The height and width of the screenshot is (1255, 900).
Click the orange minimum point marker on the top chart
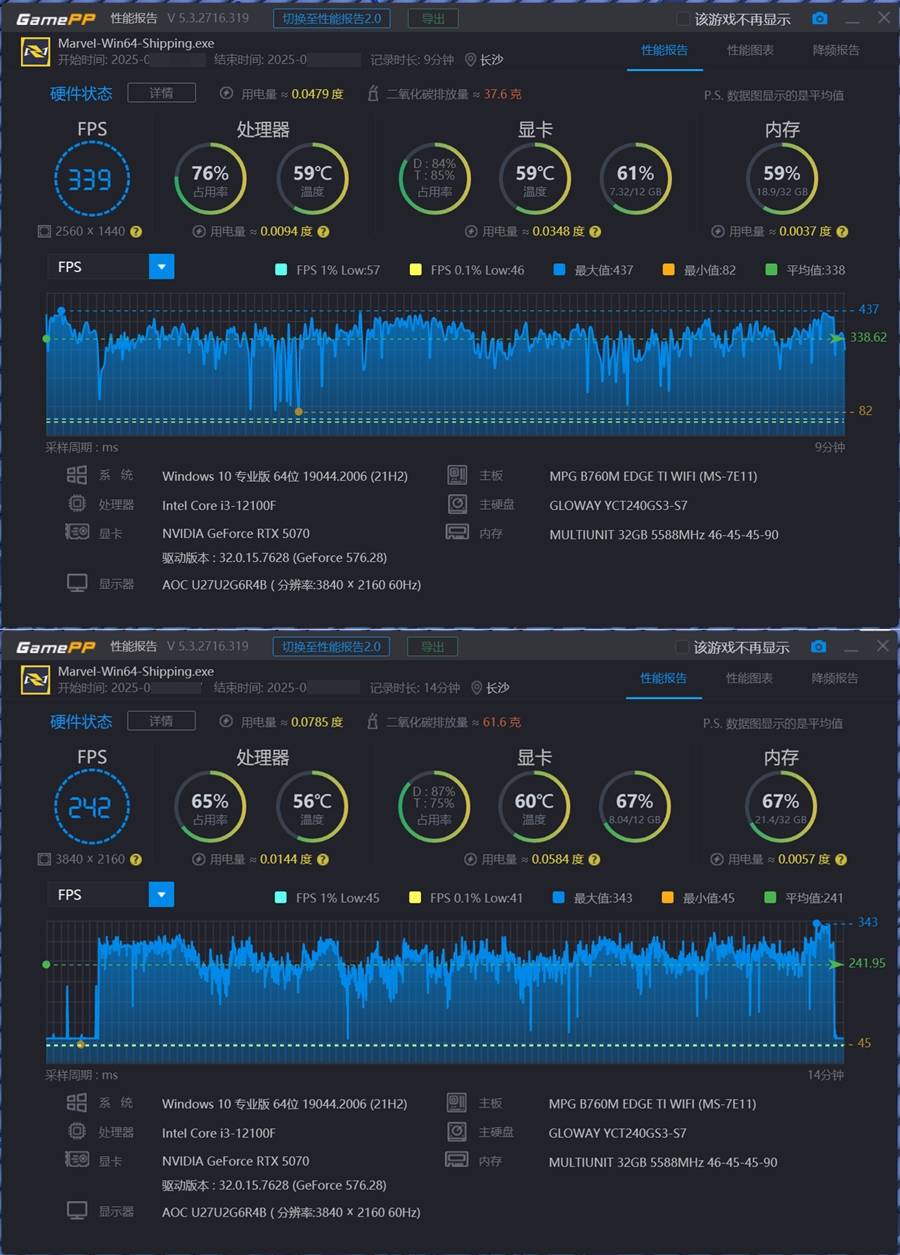[x=298, y=411]
